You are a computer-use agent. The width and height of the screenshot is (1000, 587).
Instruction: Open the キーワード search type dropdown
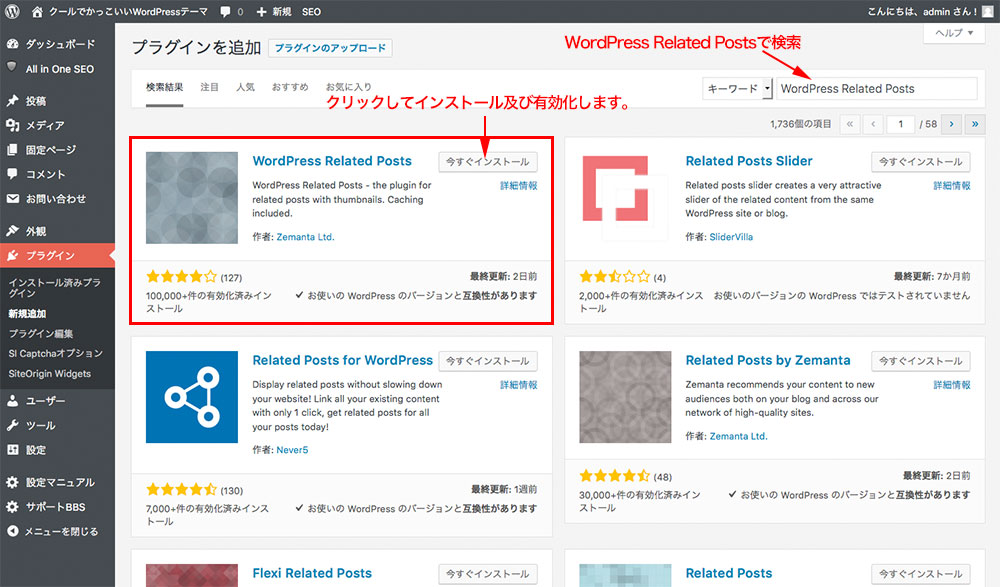pyautogui.click(x=738, y=89)
